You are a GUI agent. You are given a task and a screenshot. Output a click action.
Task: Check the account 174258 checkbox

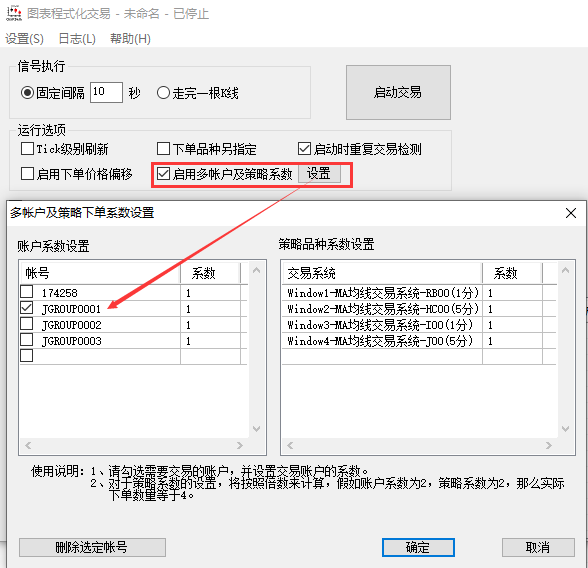click(27, 291)
